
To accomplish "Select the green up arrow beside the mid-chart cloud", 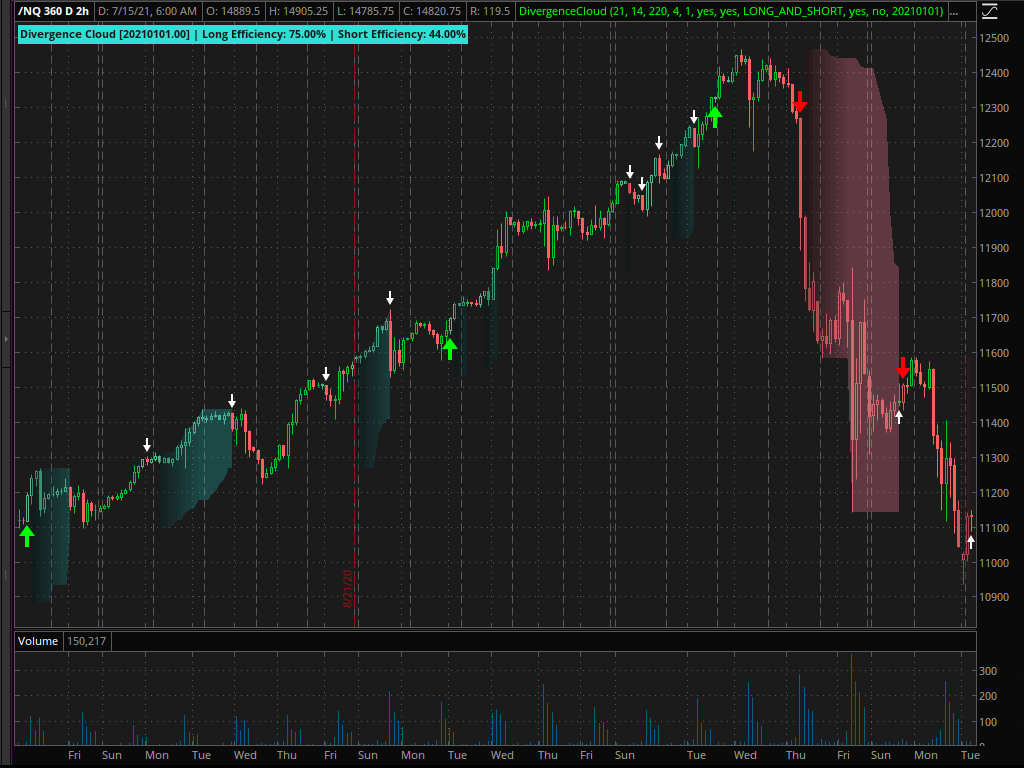I will (452, 350).
